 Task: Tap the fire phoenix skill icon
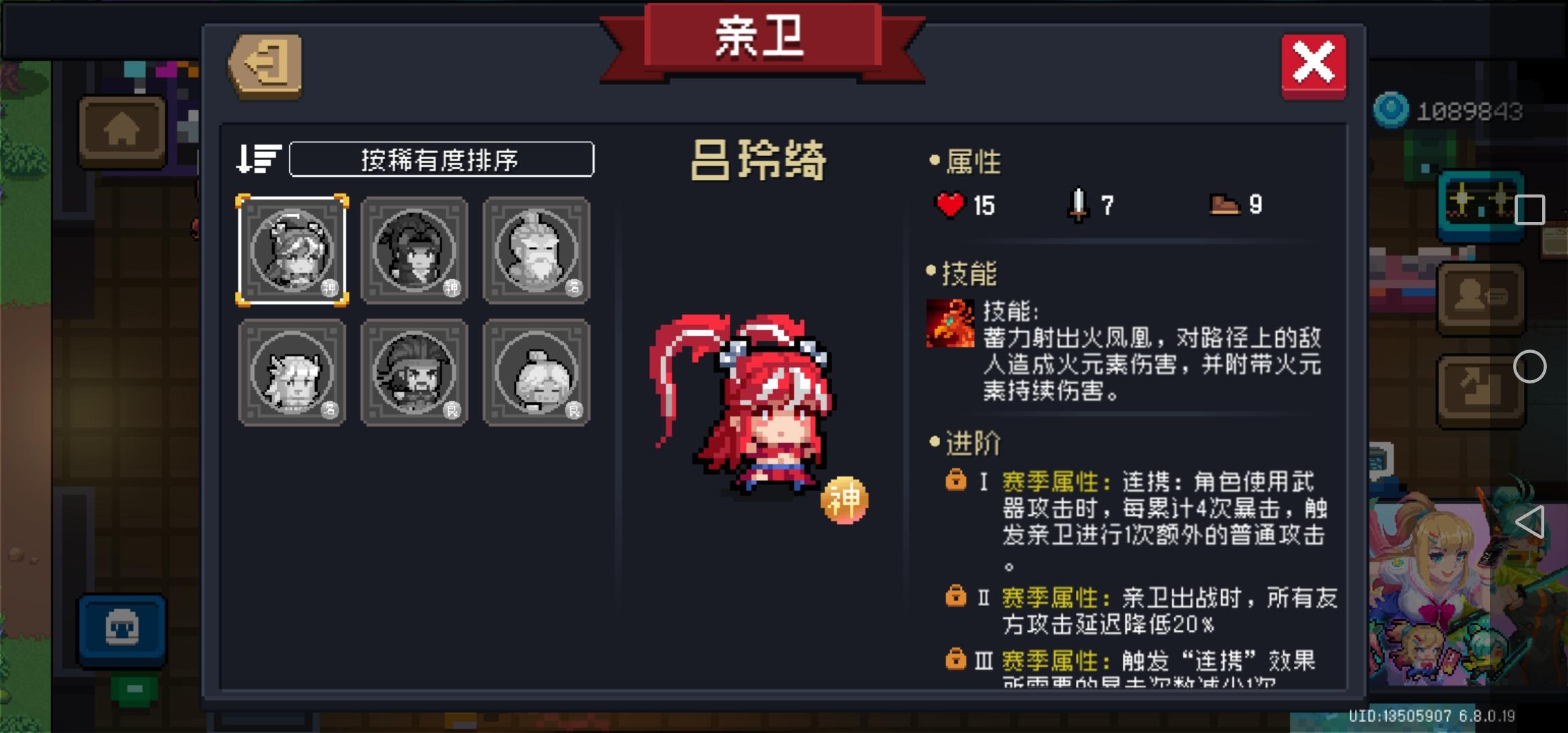(x=950, y=324)
